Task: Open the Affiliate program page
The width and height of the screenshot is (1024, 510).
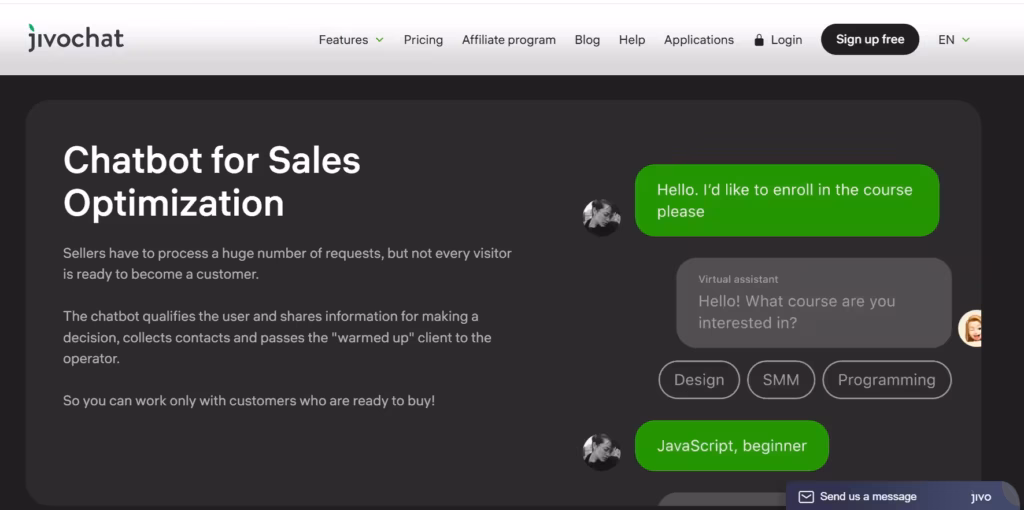Action: coord(509,40)
